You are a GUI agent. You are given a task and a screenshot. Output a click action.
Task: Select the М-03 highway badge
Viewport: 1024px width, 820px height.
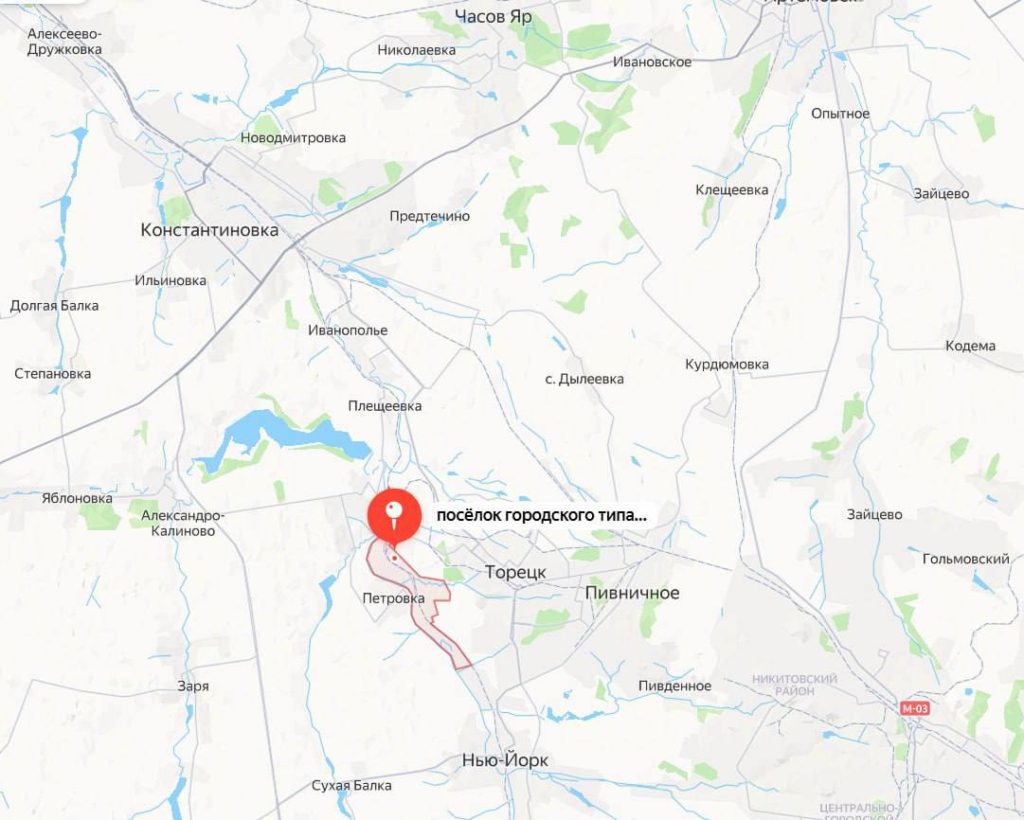914,708
